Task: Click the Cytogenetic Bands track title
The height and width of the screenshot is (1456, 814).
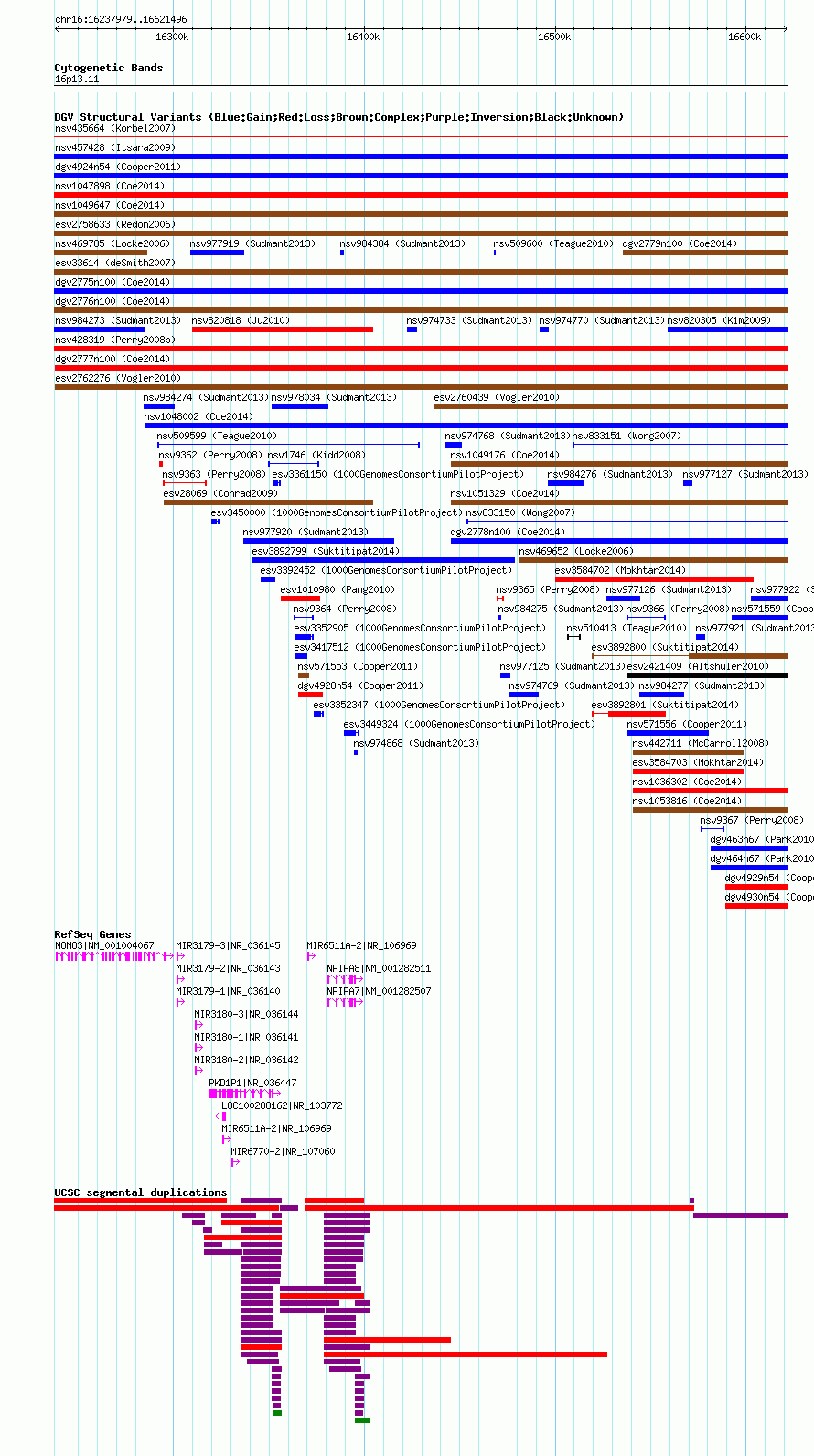Action: point(109,68)
